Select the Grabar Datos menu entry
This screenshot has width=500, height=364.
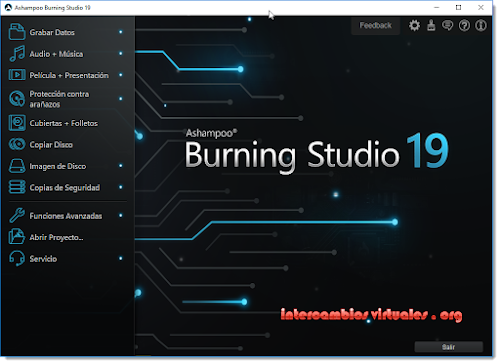click(x=52, y=32)
